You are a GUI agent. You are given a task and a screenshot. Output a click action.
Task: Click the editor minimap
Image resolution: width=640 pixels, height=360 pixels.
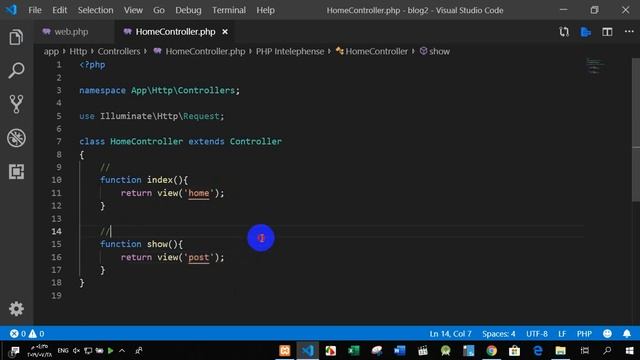click(x=595, y=67)
